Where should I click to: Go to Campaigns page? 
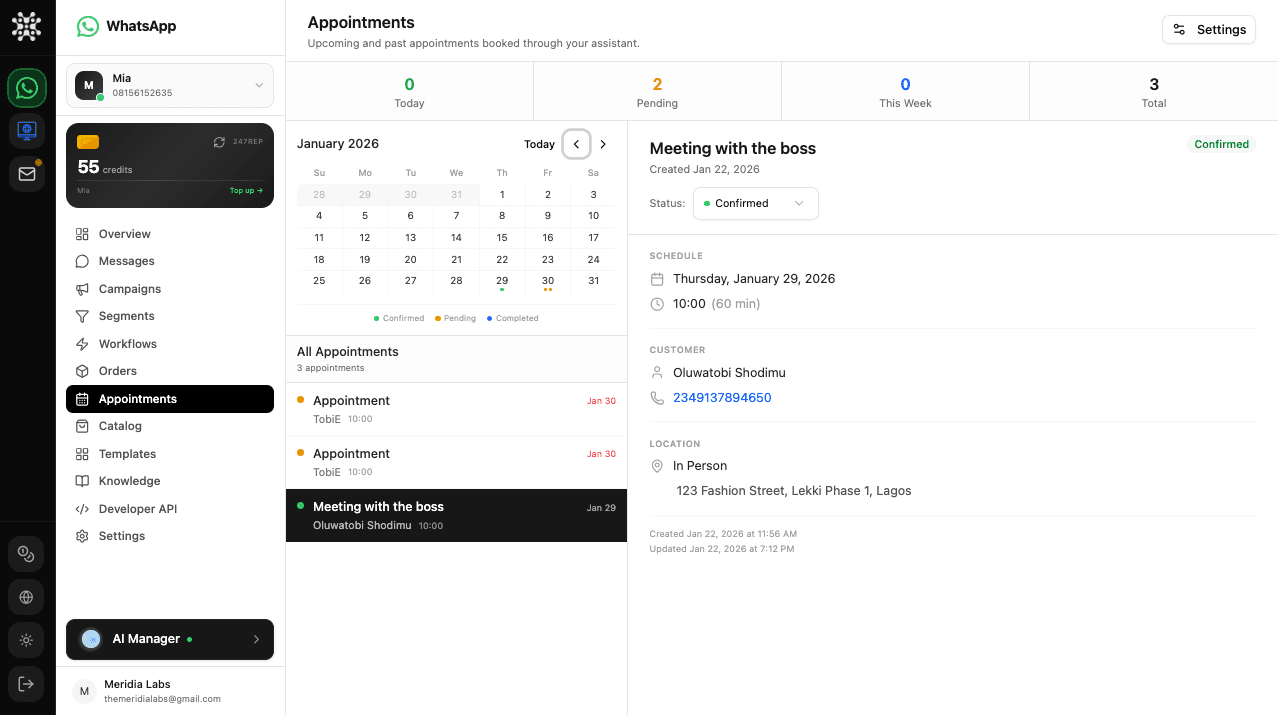click(170, 289)
